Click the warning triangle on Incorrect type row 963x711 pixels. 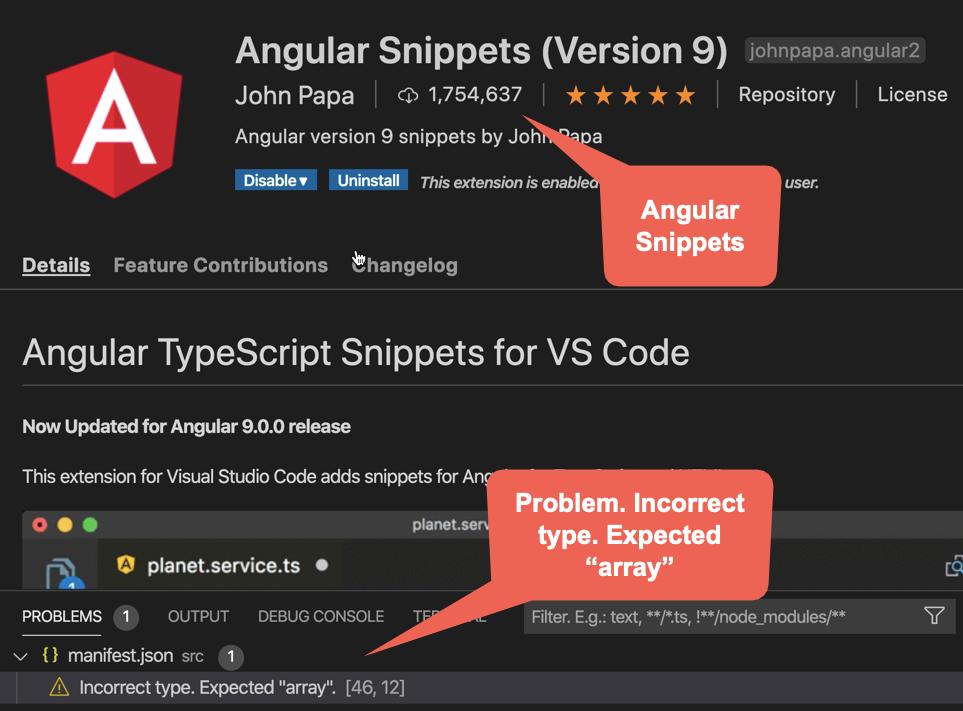pos(59,687)
